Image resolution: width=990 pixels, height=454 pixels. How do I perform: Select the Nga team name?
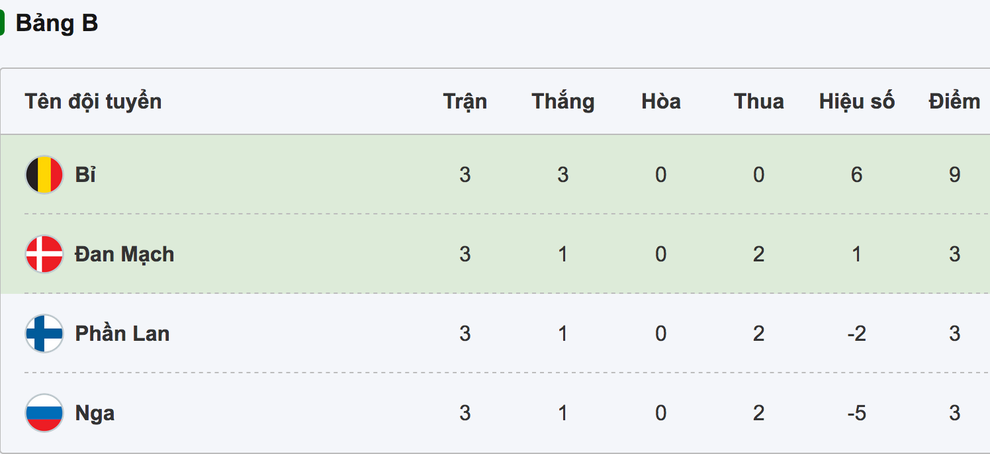click(x=95, y=413)
